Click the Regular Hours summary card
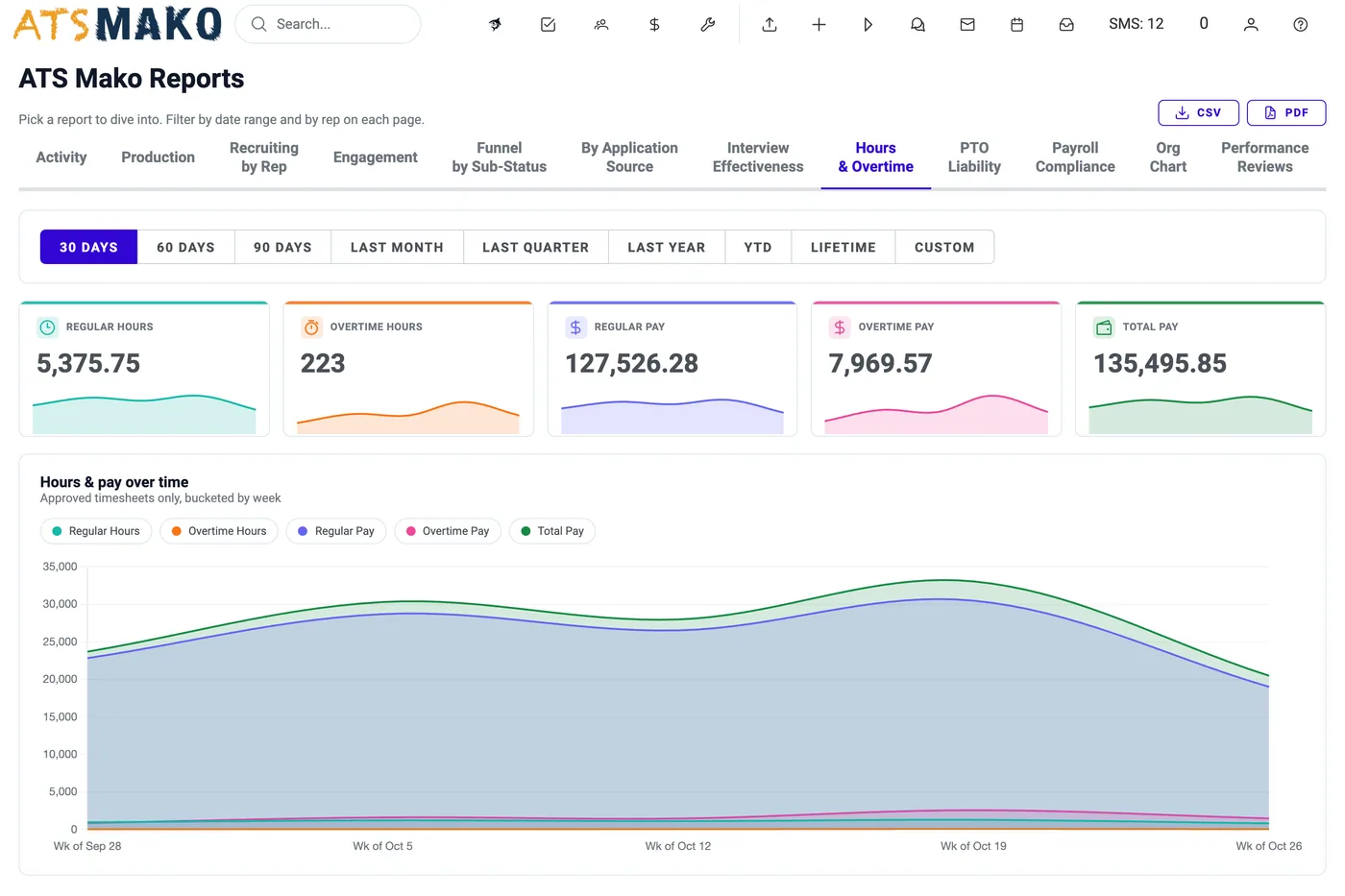 click(144, 369)
